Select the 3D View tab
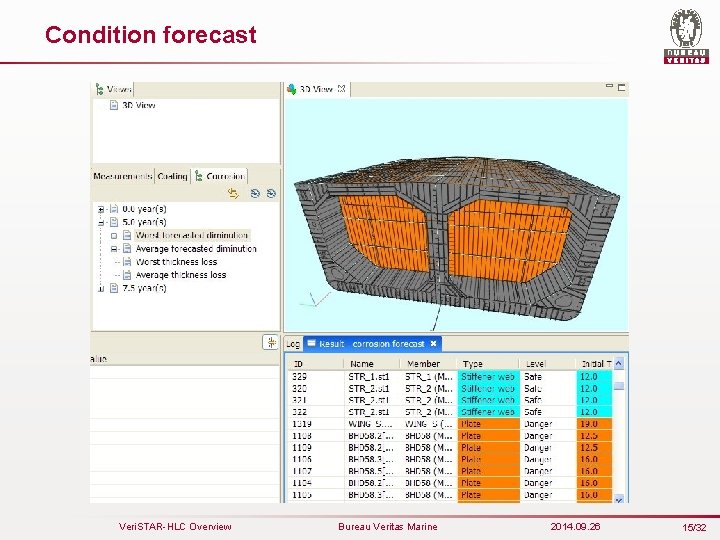 pyautogui.click(x=316, y=89)
